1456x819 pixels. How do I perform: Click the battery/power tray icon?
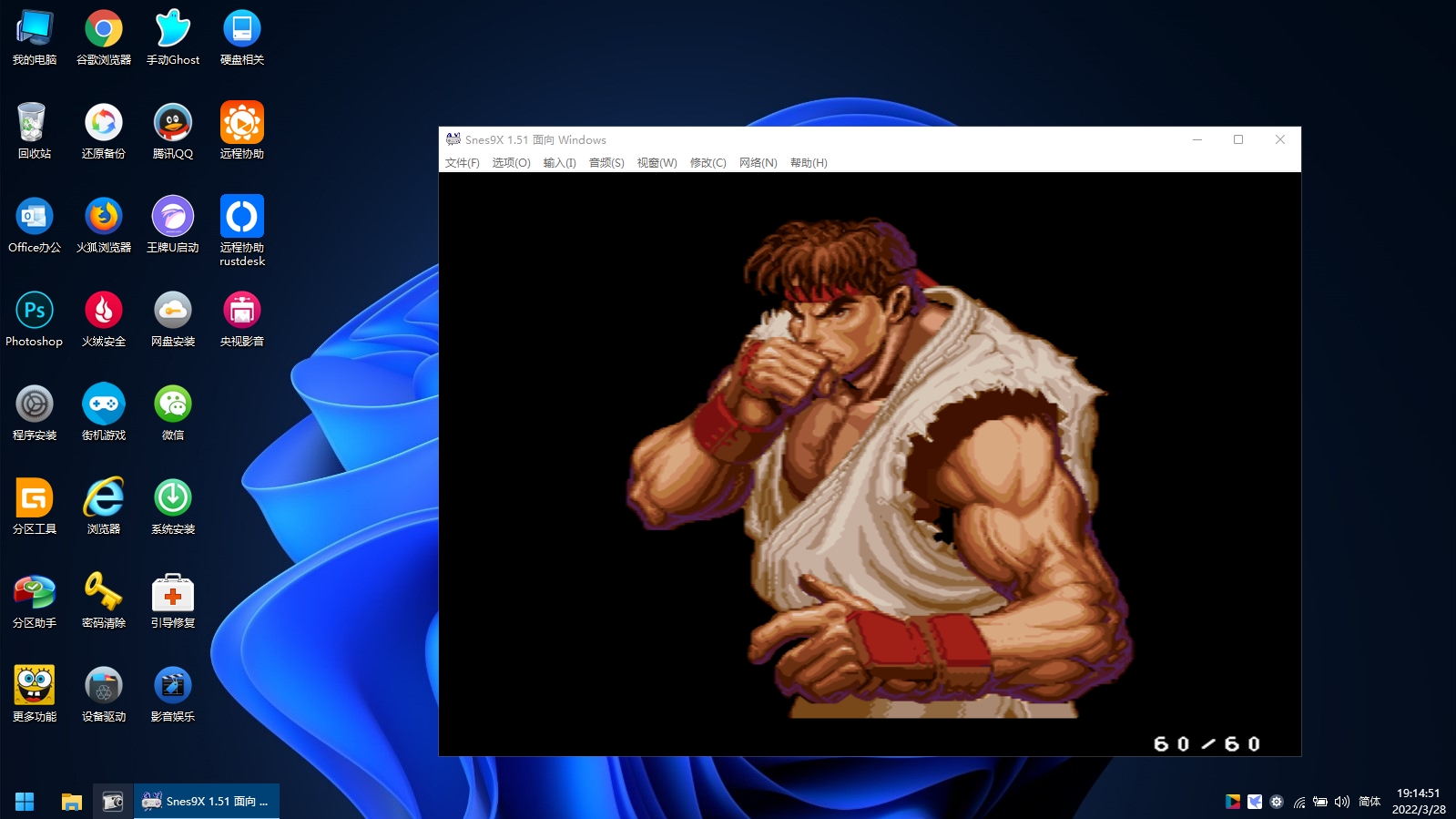(1320, 802)
